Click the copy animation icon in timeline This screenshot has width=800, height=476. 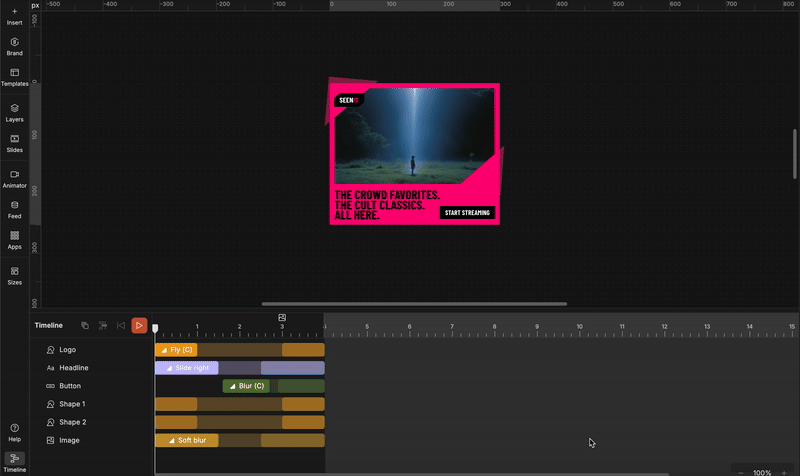[85, 325]
